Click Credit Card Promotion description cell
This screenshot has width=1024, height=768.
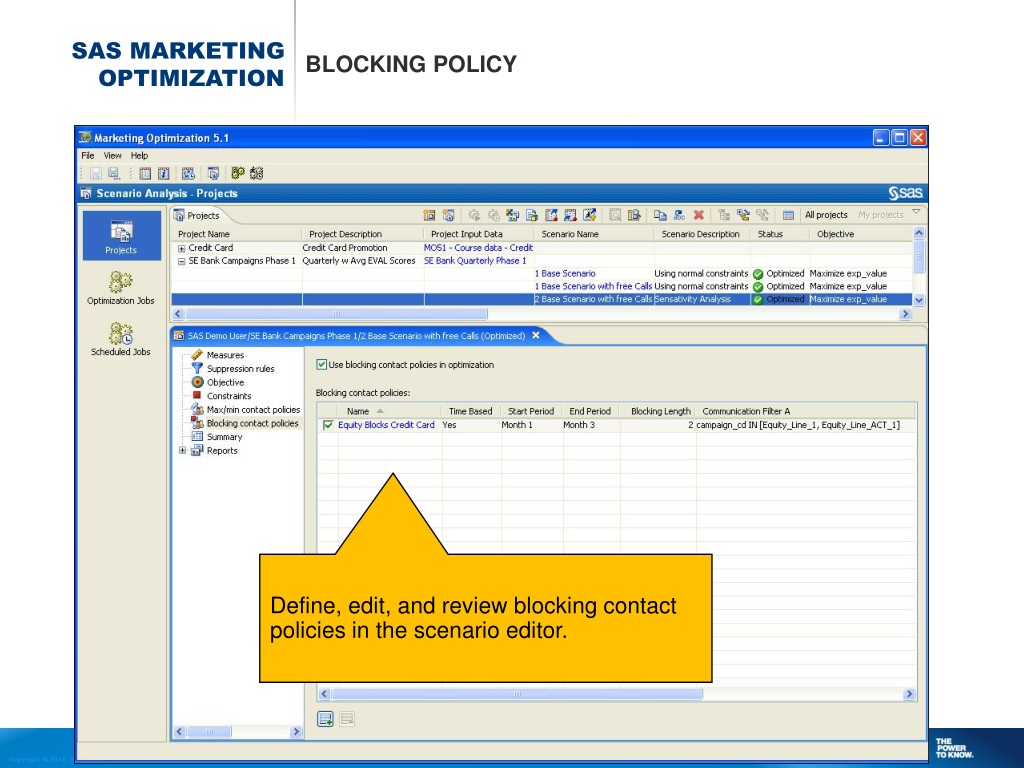(345, 248)
